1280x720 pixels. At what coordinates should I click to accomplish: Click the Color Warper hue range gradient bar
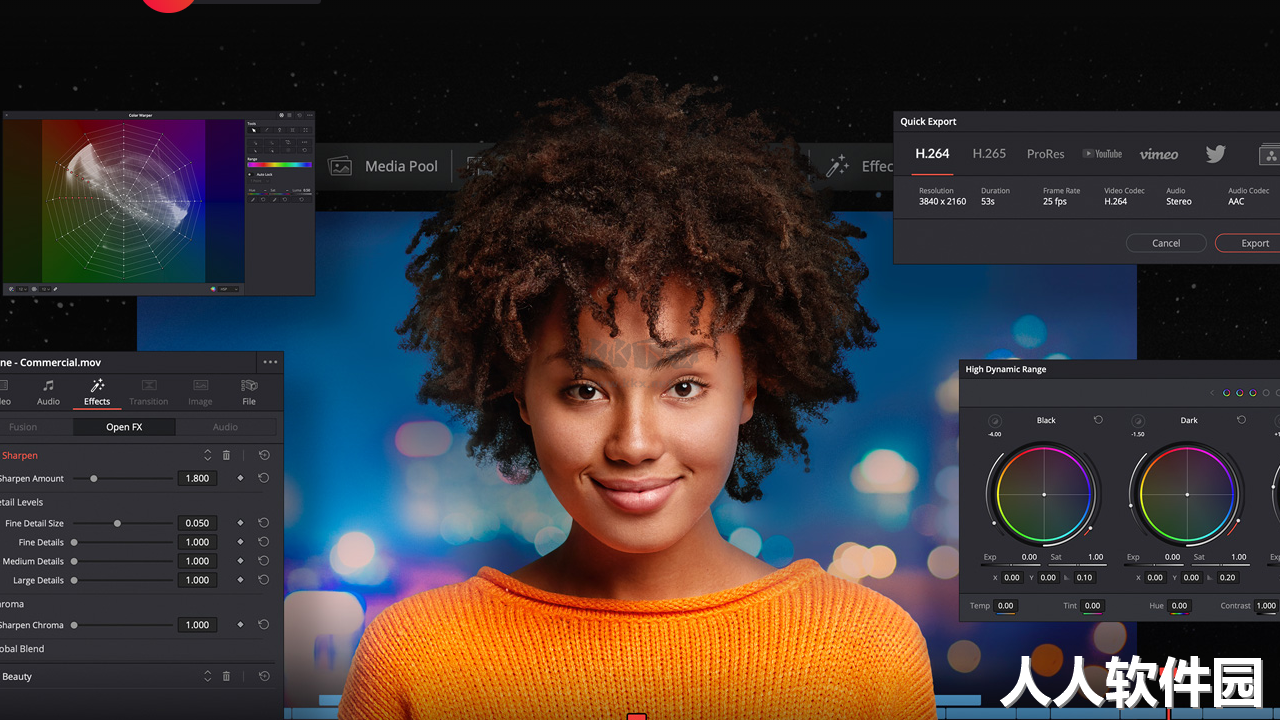click(279, 164)
